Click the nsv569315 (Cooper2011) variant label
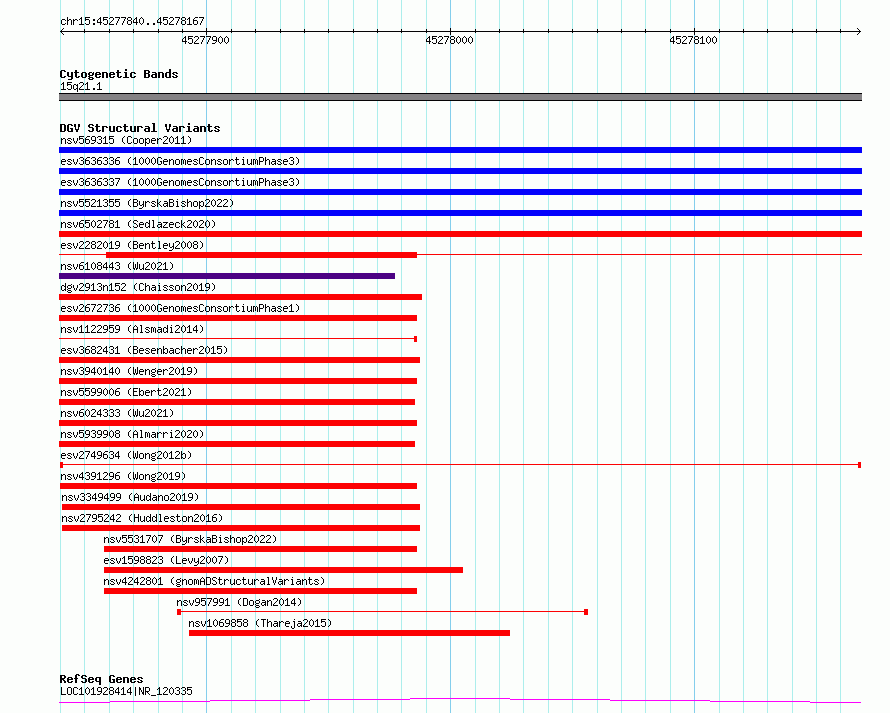890x713 pixels. click(x=126, y=140)
